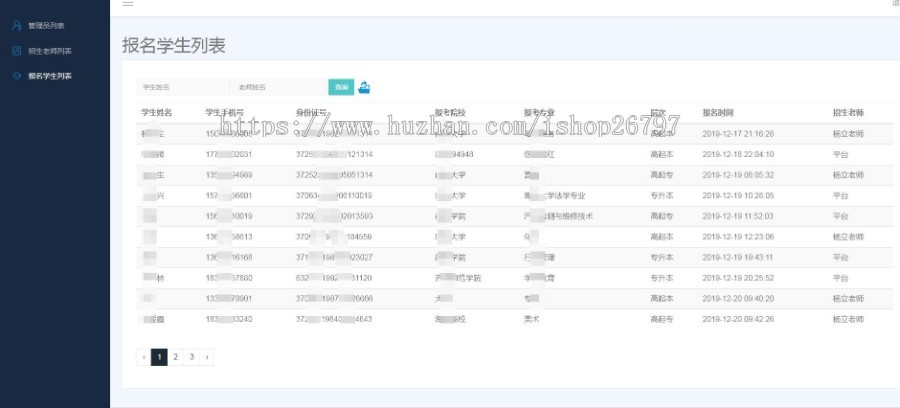Image resolution: width=900 pixels, height=408 pixels.
Task: Click 高起本 in the 22:04:10 row
Action: click(662, 154)
